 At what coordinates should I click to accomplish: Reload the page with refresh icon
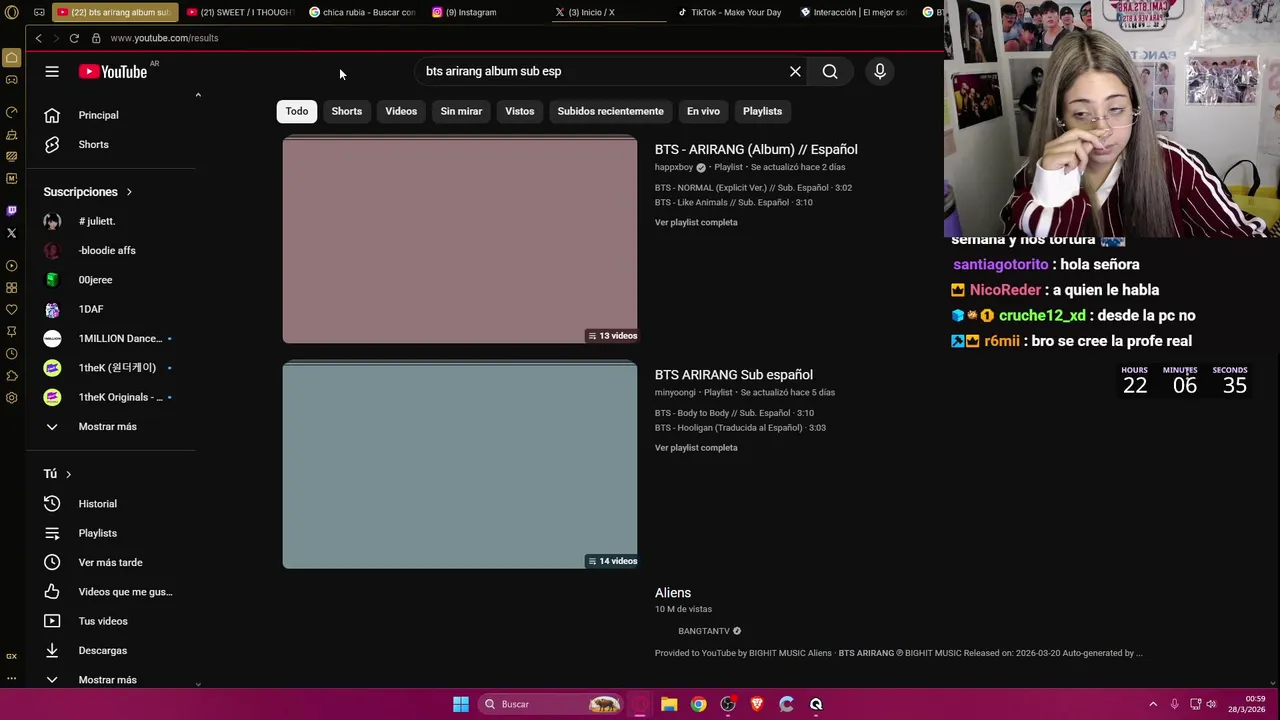click(74, 38)
